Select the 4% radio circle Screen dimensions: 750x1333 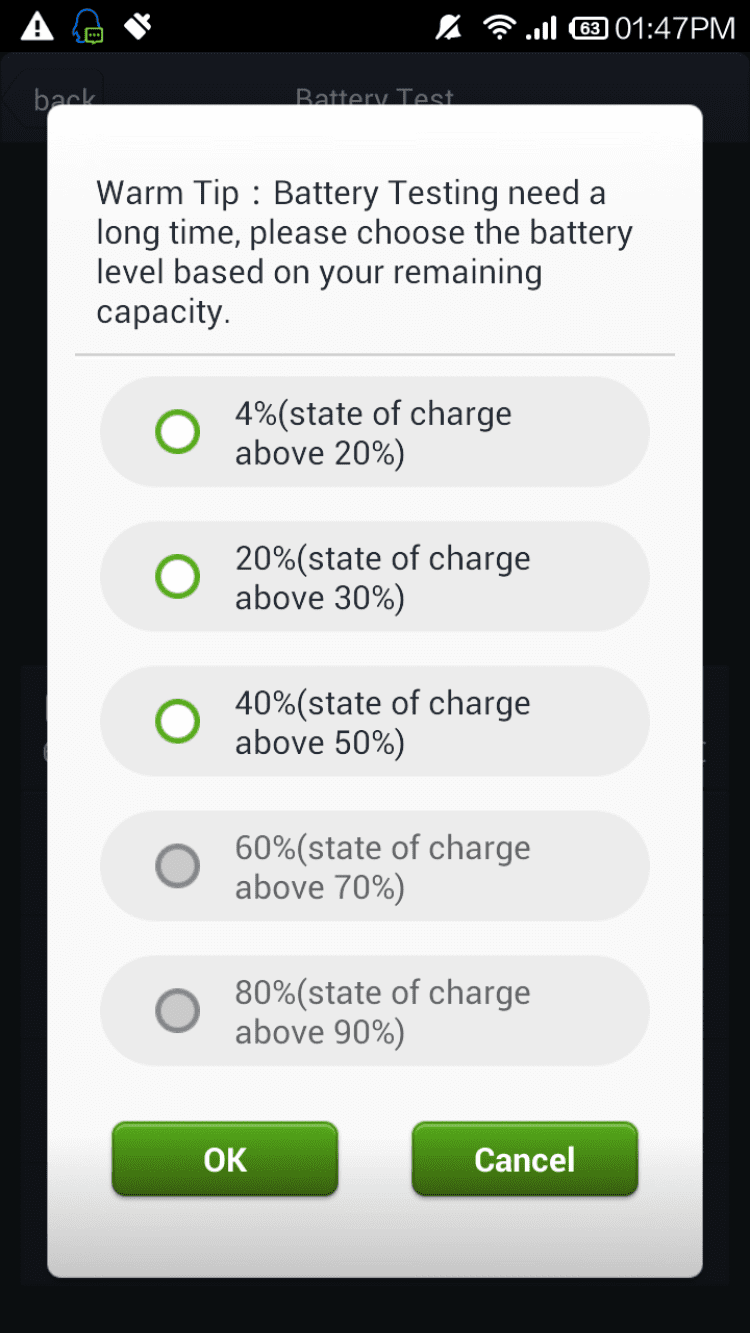coord(178,432)
